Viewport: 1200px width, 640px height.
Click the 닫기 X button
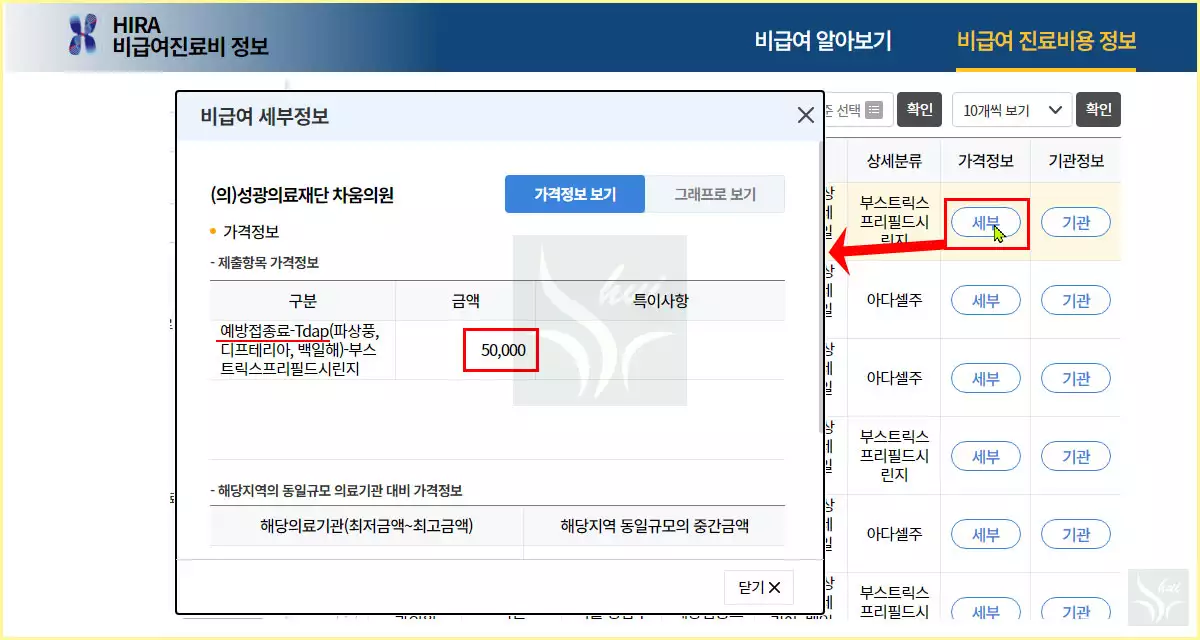[x=758, y=588]
